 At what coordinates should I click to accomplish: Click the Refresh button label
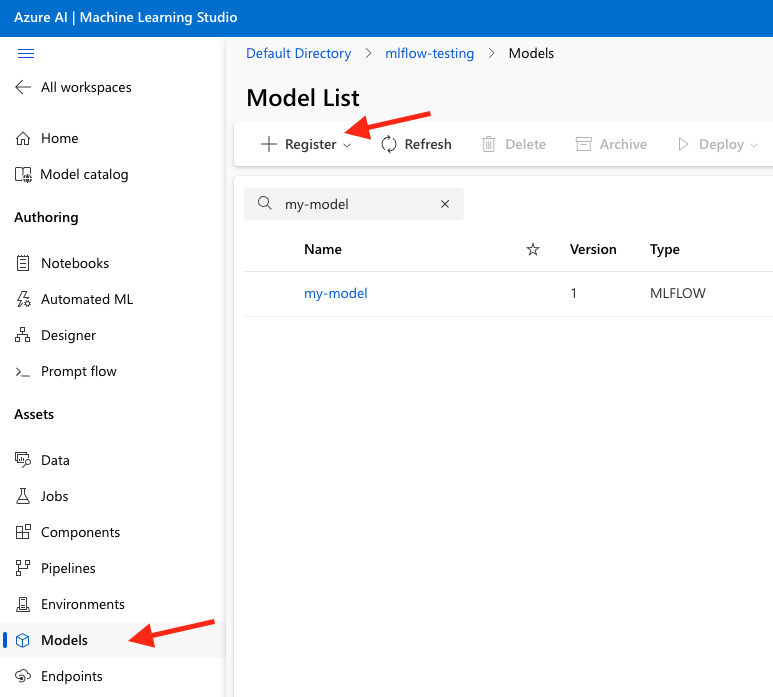(428, 144)
